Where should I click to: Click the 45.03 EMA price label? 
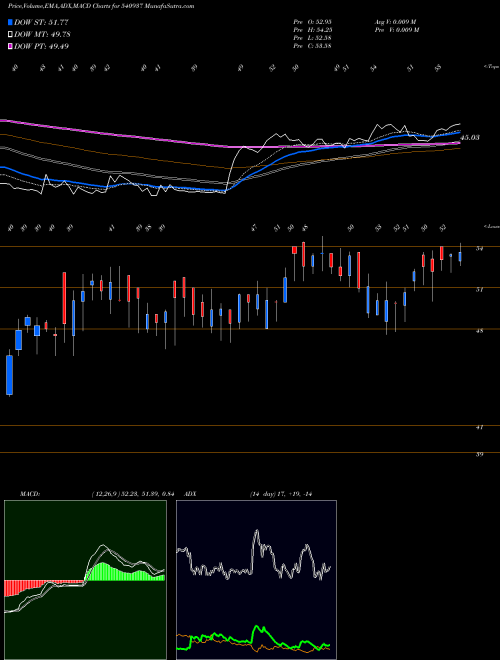pos(470,138)
